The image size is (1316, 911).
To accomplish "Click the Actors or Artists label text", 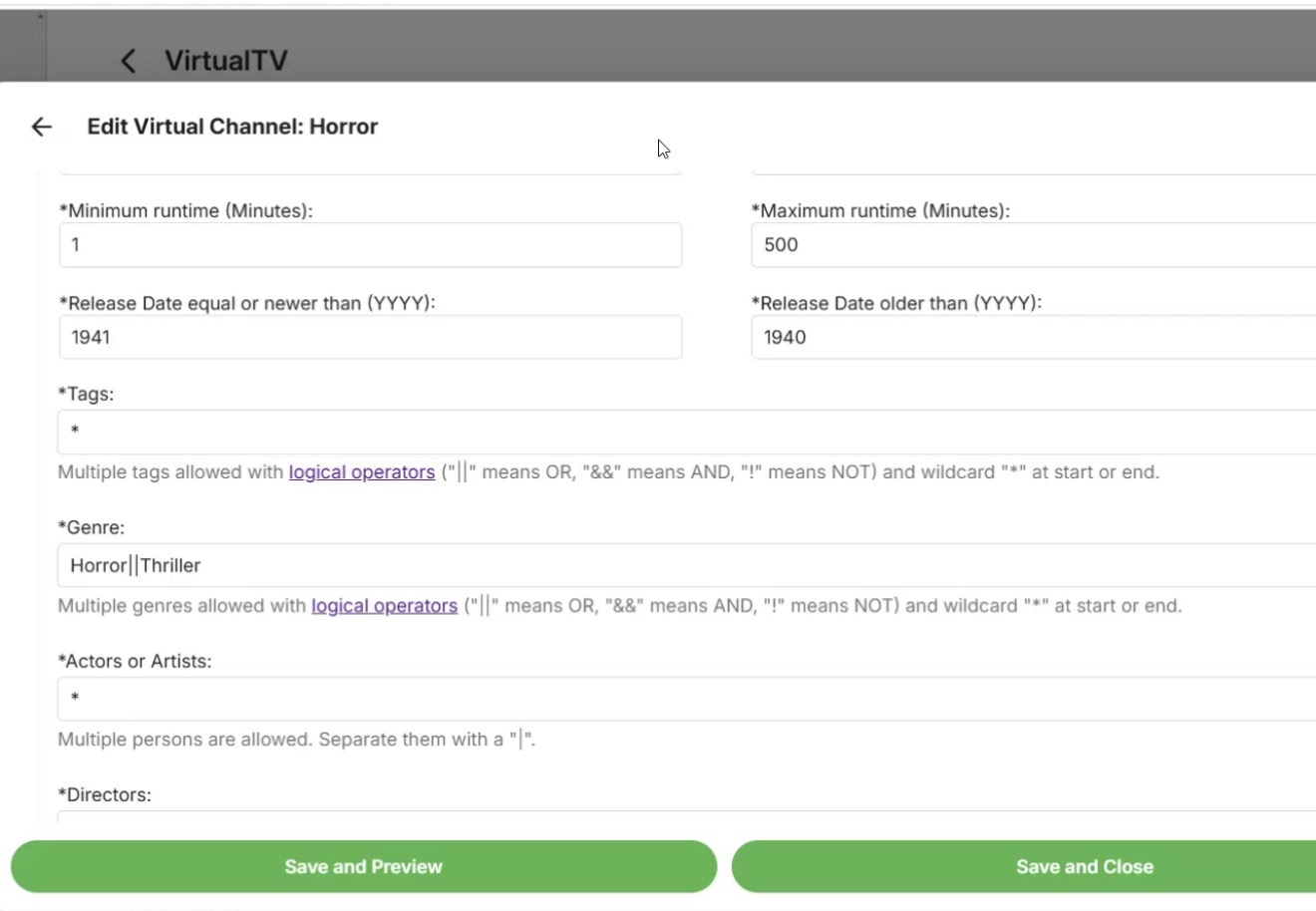I will pyautogui.click(x=135, y=662).
